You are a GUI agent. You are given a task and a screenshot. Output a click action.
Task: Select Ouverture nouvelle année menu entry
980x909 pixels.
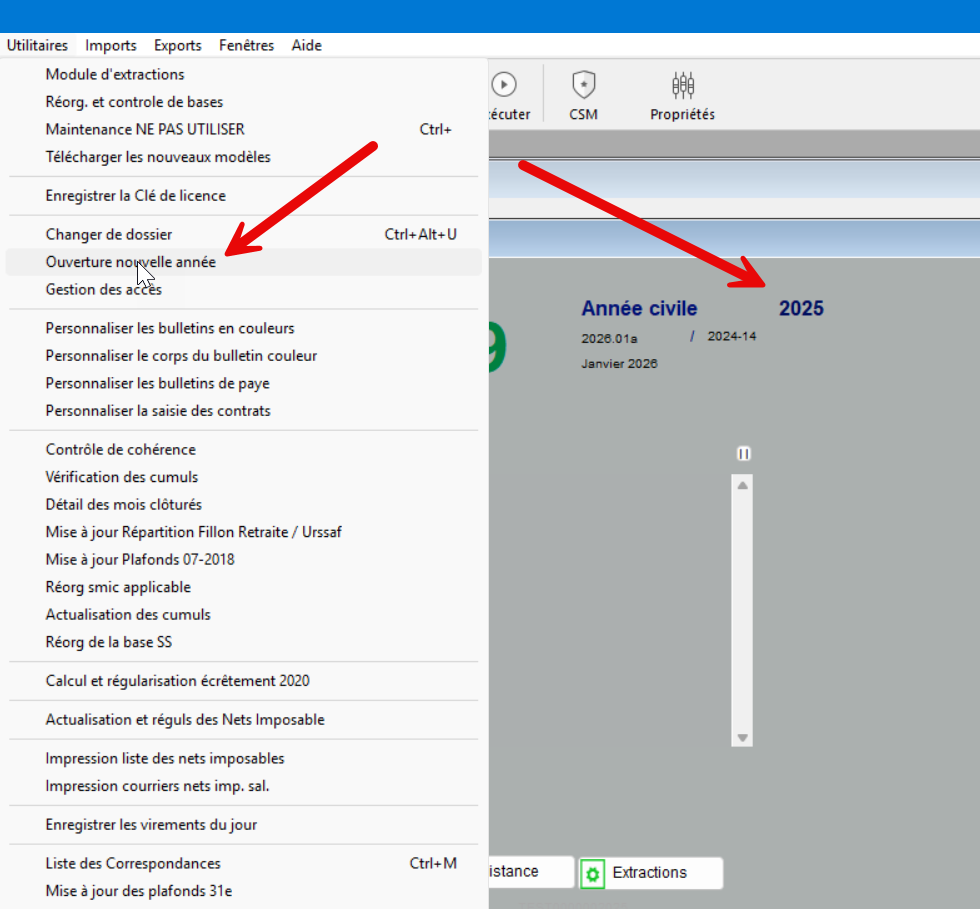[x=130, y=262]
